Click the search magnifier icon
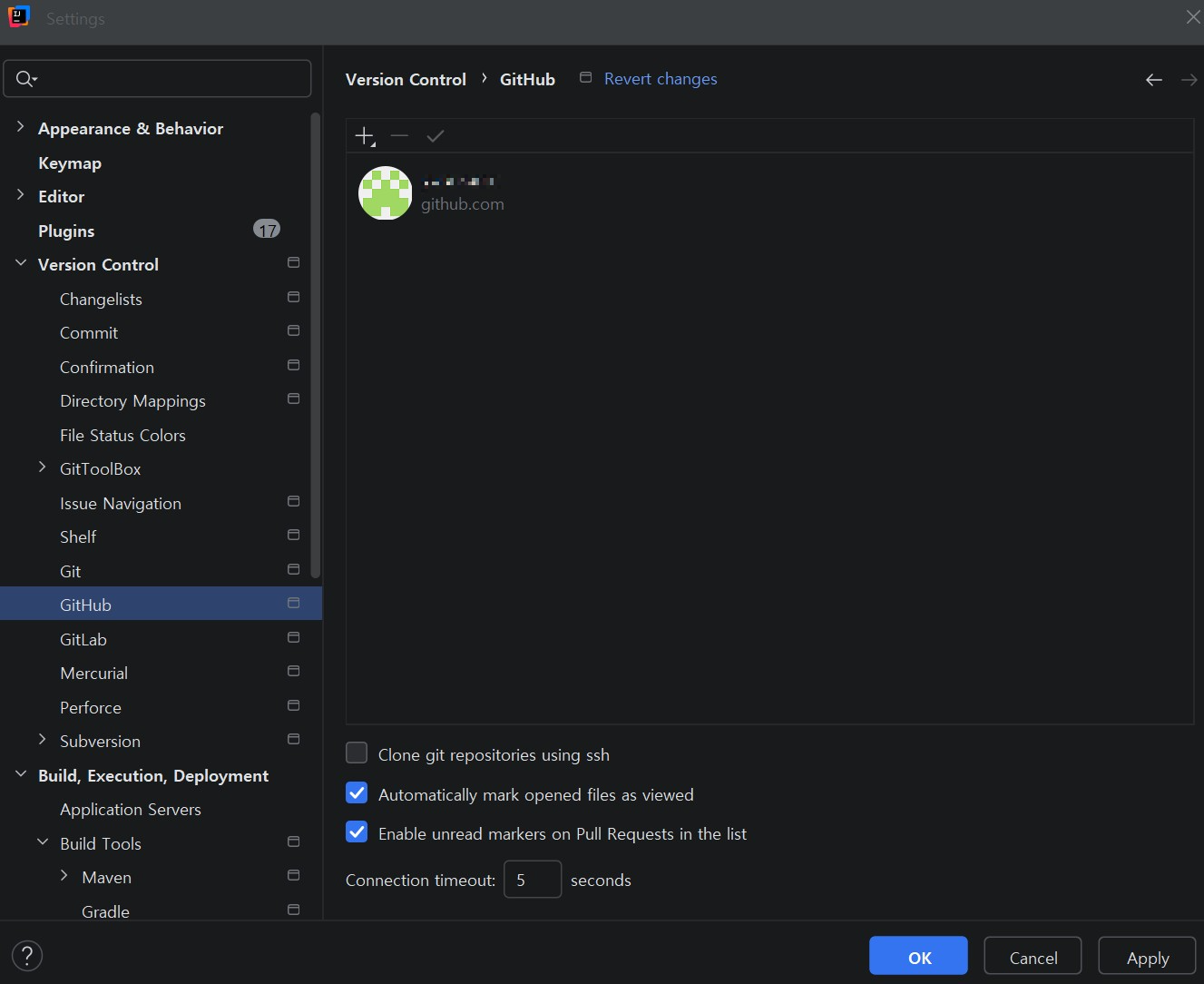The image size is (1204, 984). tap(26, 79)
